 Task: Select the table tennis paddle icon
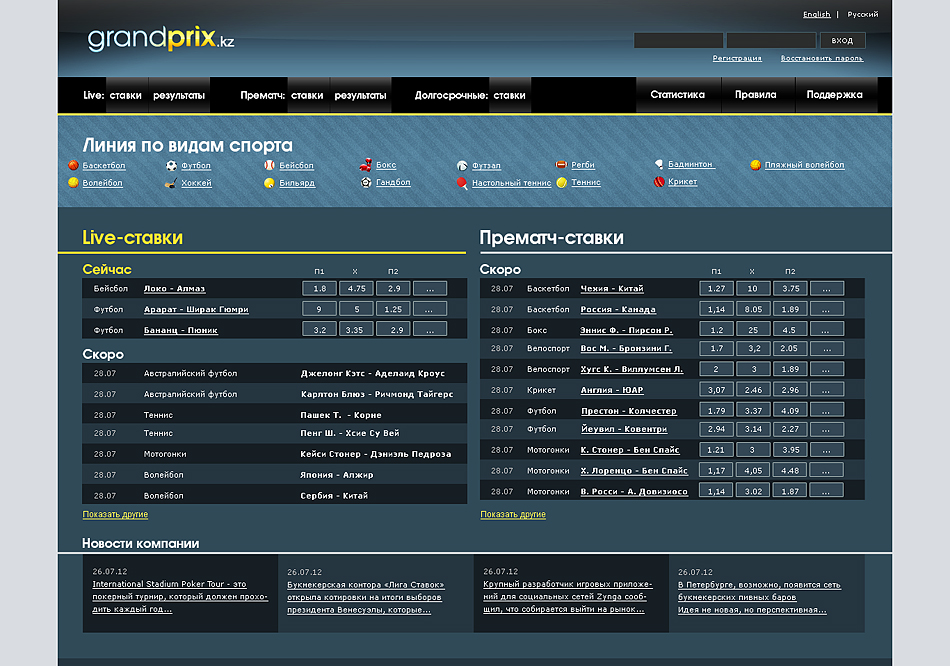point(462,183)
